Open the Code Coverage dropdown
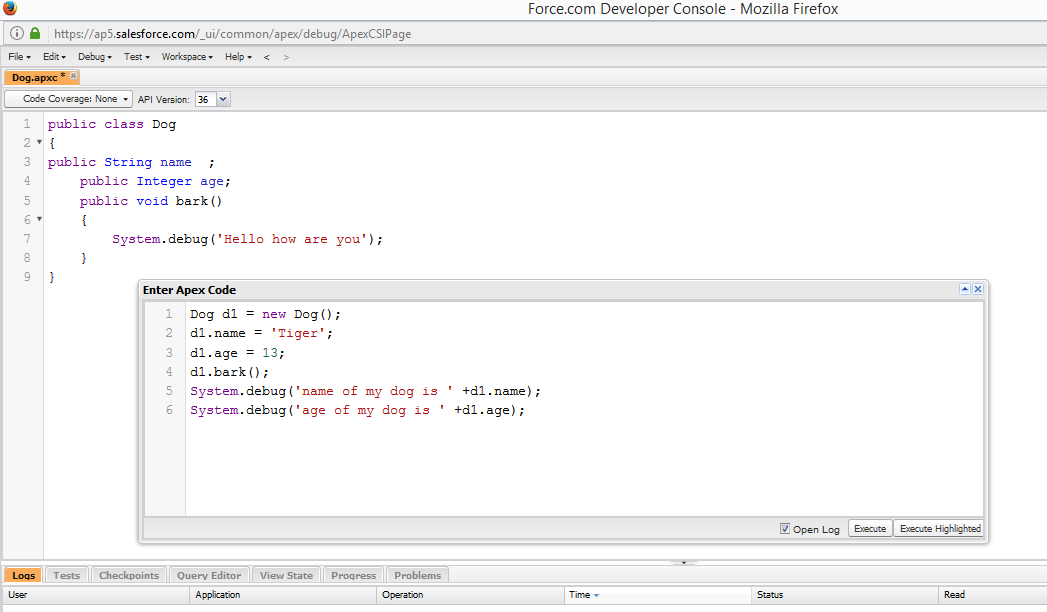1047x612 pixels. (x=68, y=99)
